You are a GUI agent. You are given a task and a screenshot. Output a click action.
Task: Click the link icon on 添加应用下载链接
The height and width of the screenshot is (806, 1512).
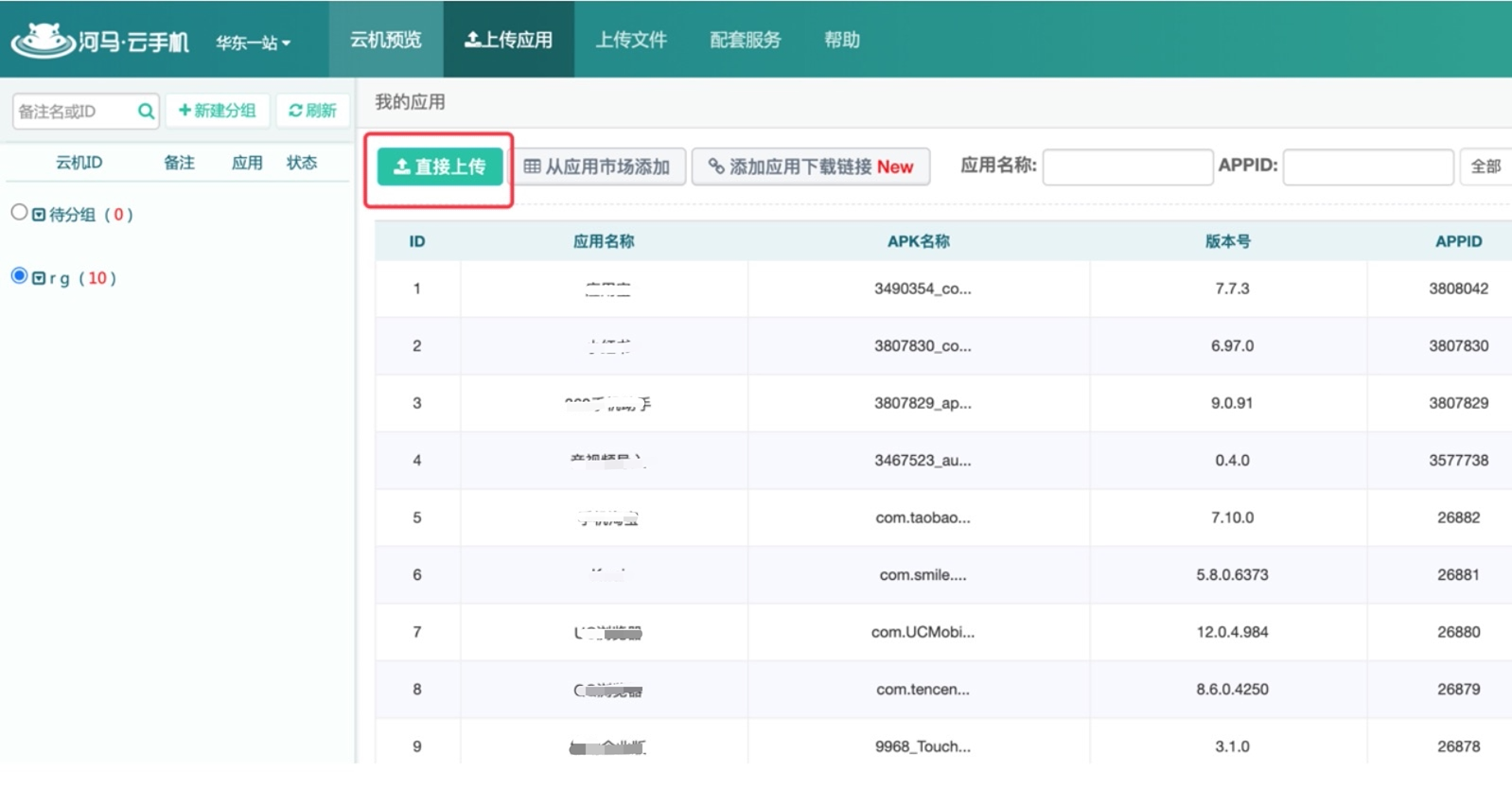tap(716, 166)
